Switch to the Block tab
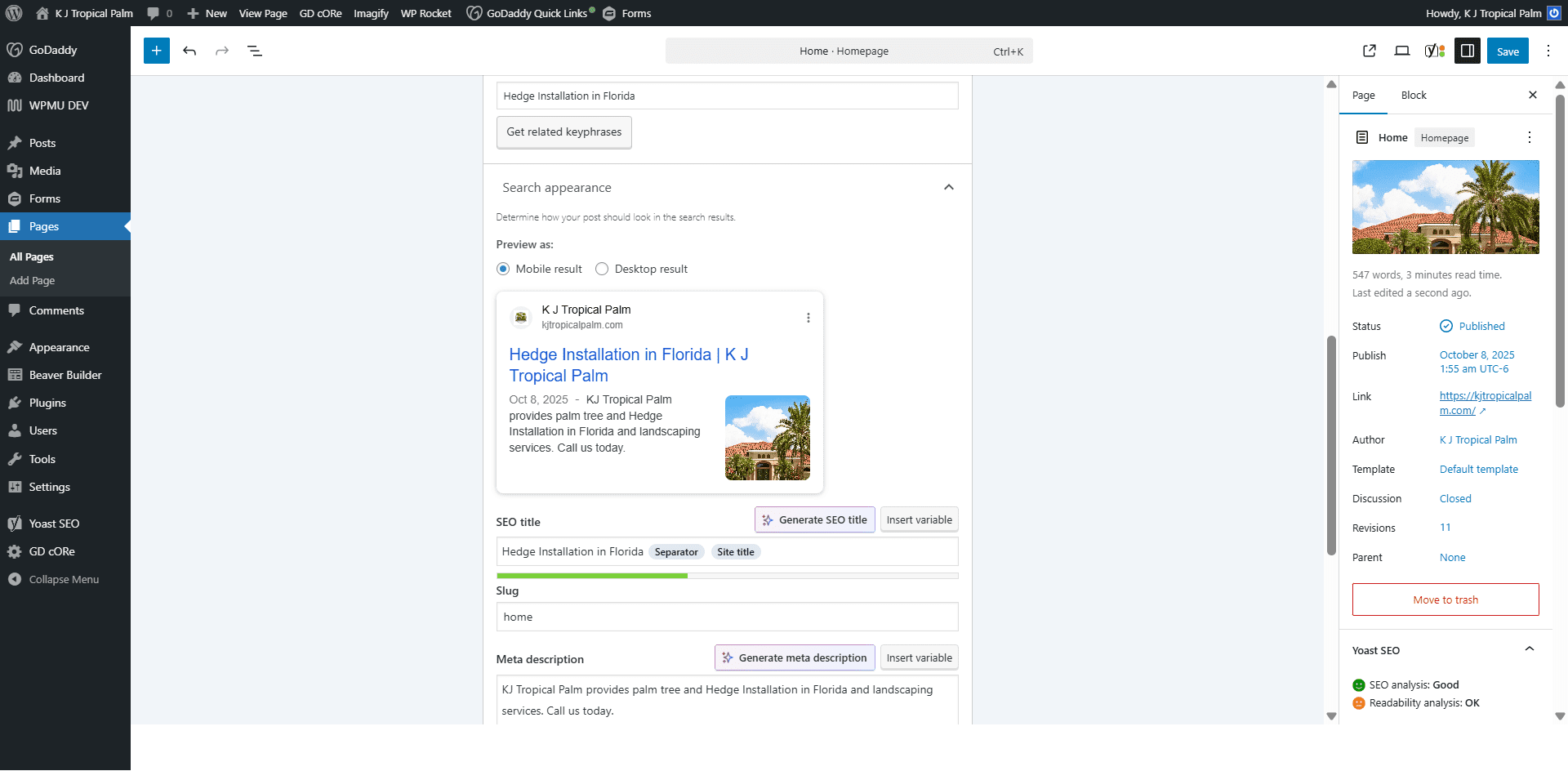 coord(1413,95)
